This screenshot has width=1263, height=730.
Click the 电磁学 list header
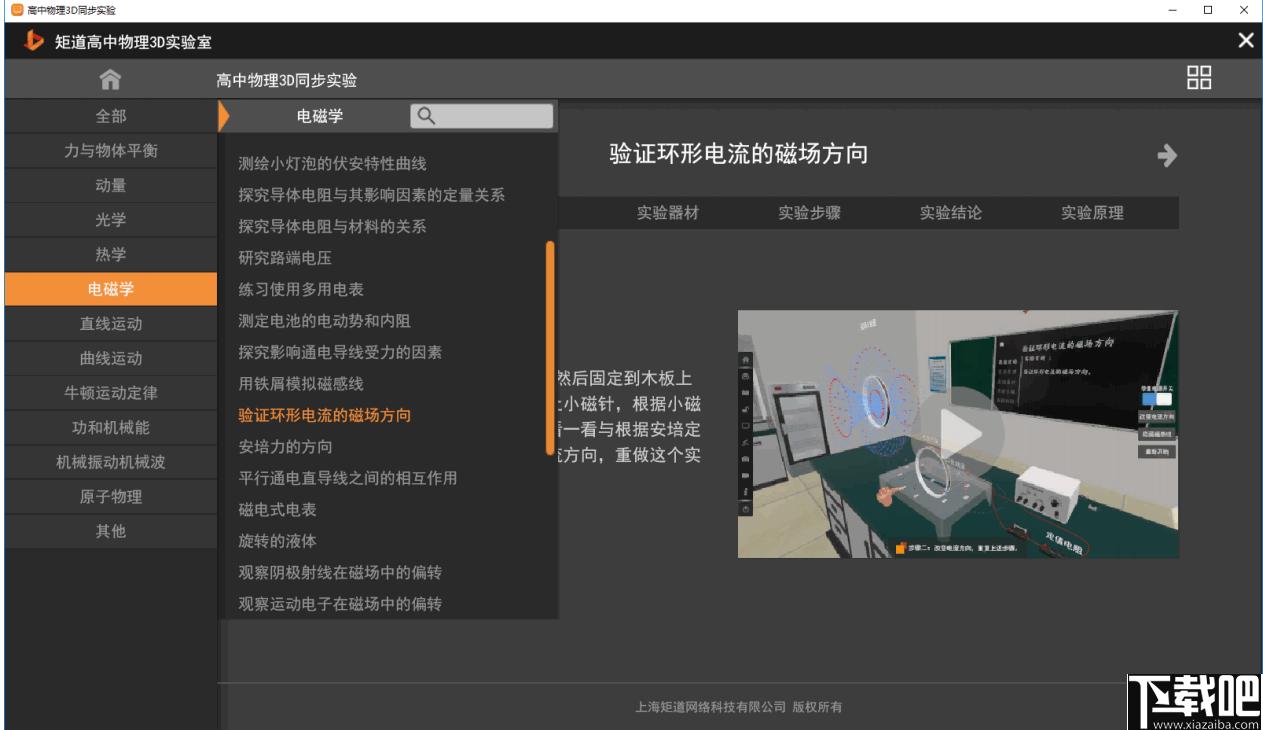point(320,116)
